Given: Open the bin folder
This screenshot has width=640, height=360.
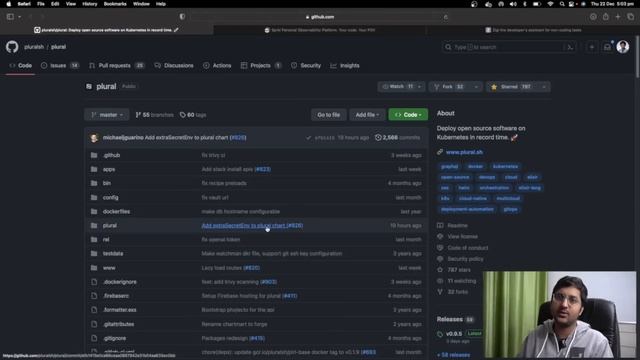Looking at the screenshot, I should 107,183.
